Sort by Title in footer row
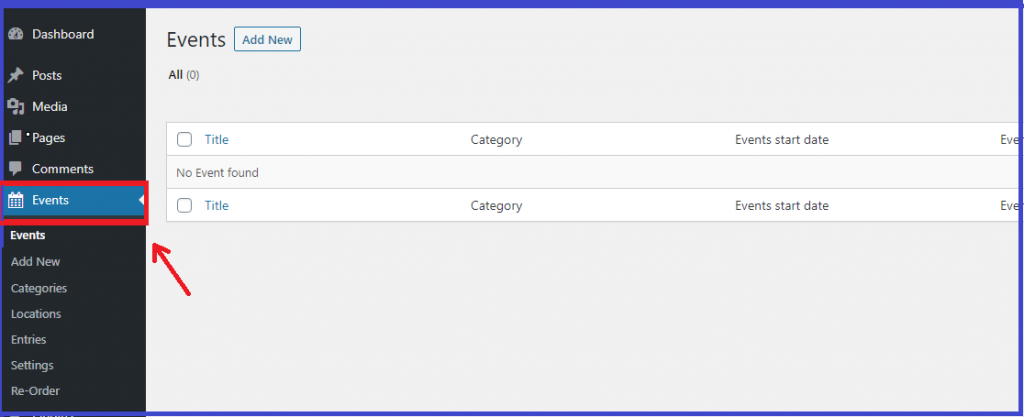This screenshot has height=417, width=1024. click(x=217, y=206)
